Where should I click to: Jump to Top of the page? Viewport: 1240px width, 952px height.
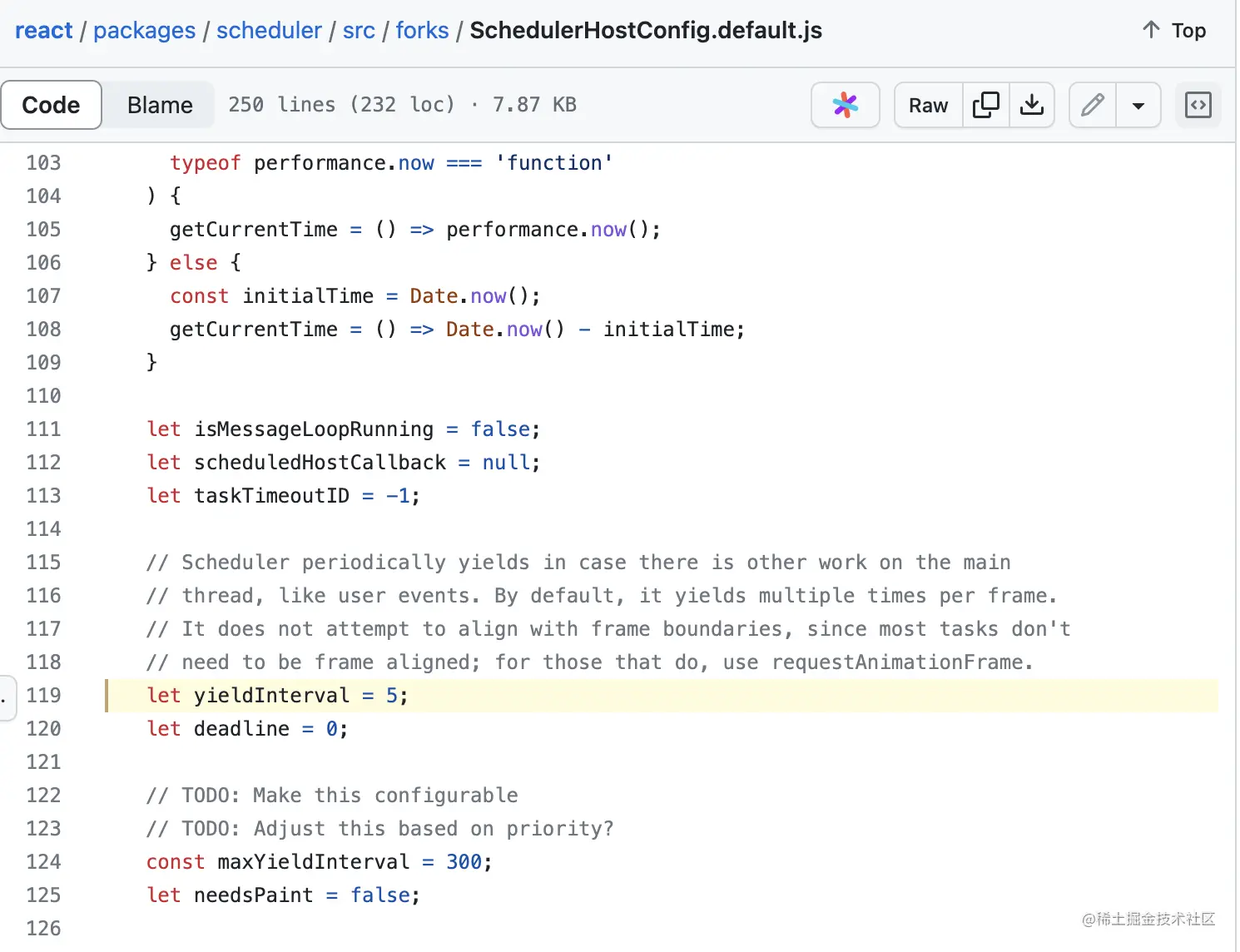coord(1188,30)
